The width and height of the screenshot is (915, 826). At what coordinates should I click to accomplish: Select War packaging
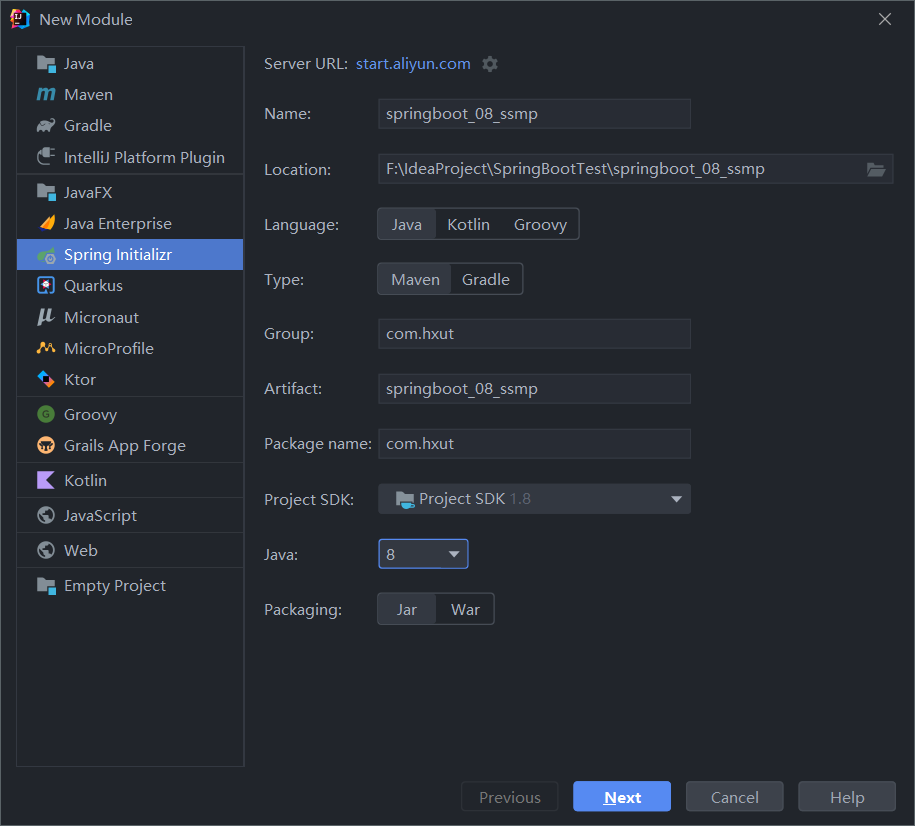tap(465, 609)
